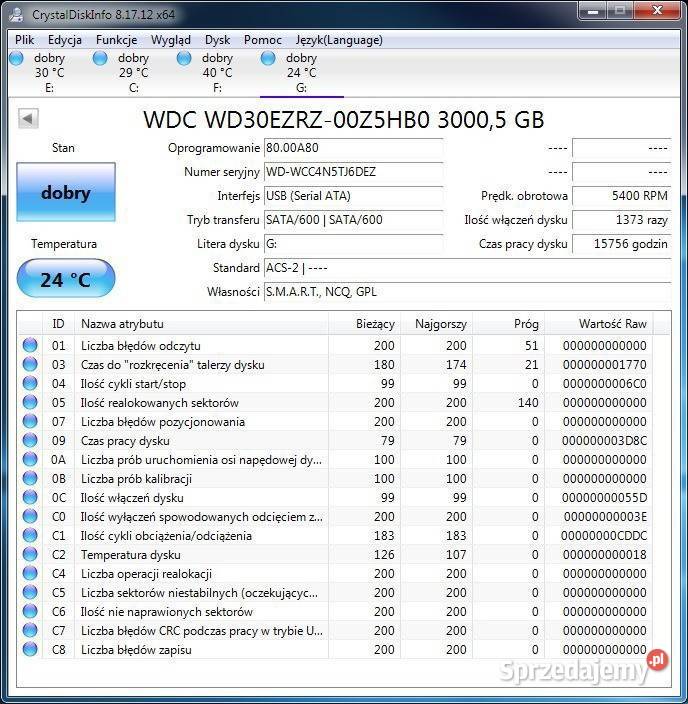
Task: Click status orb for attribute 01 row
Action: click(30, 346)
